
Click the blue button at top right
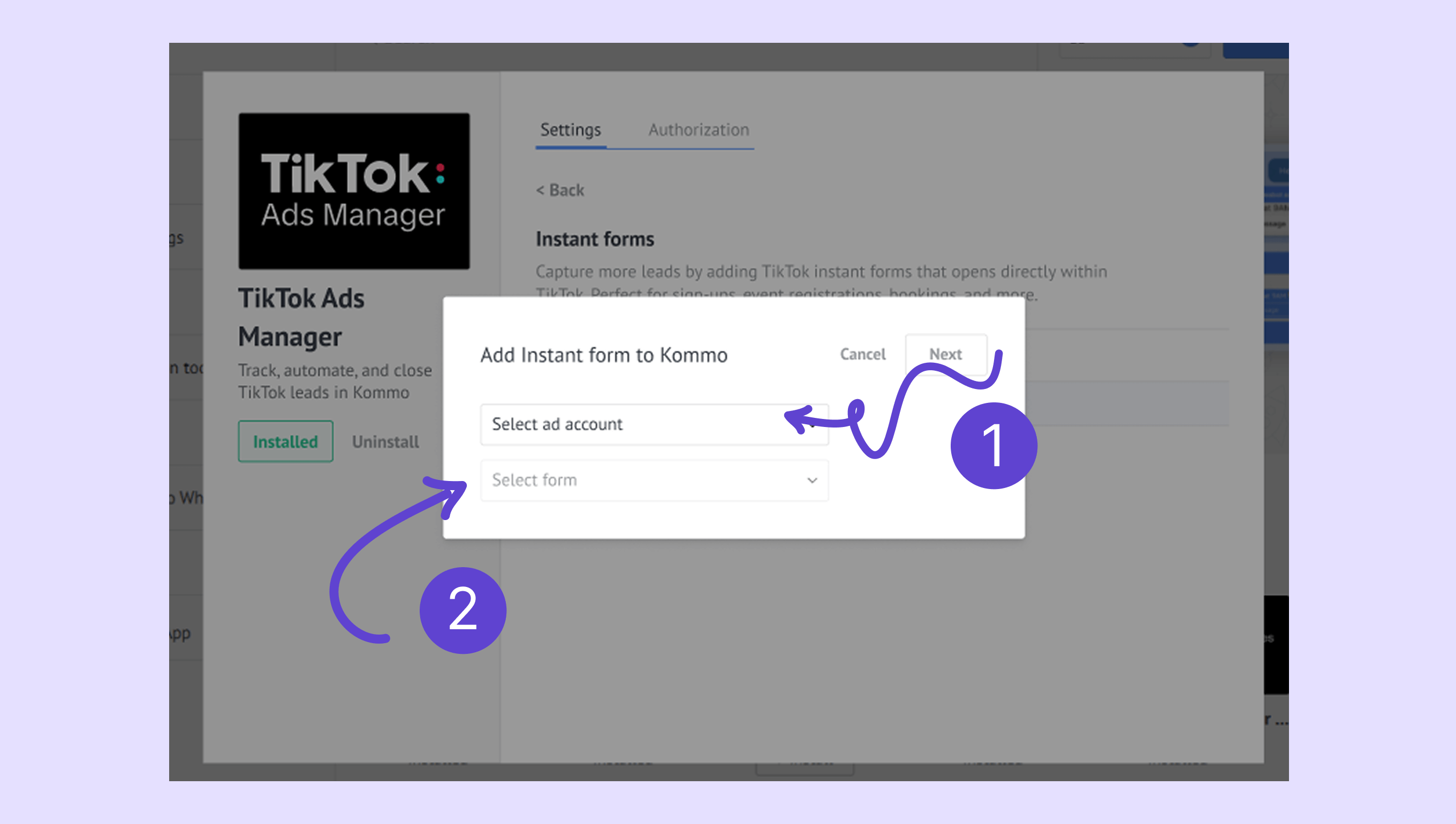point(1255,50)
